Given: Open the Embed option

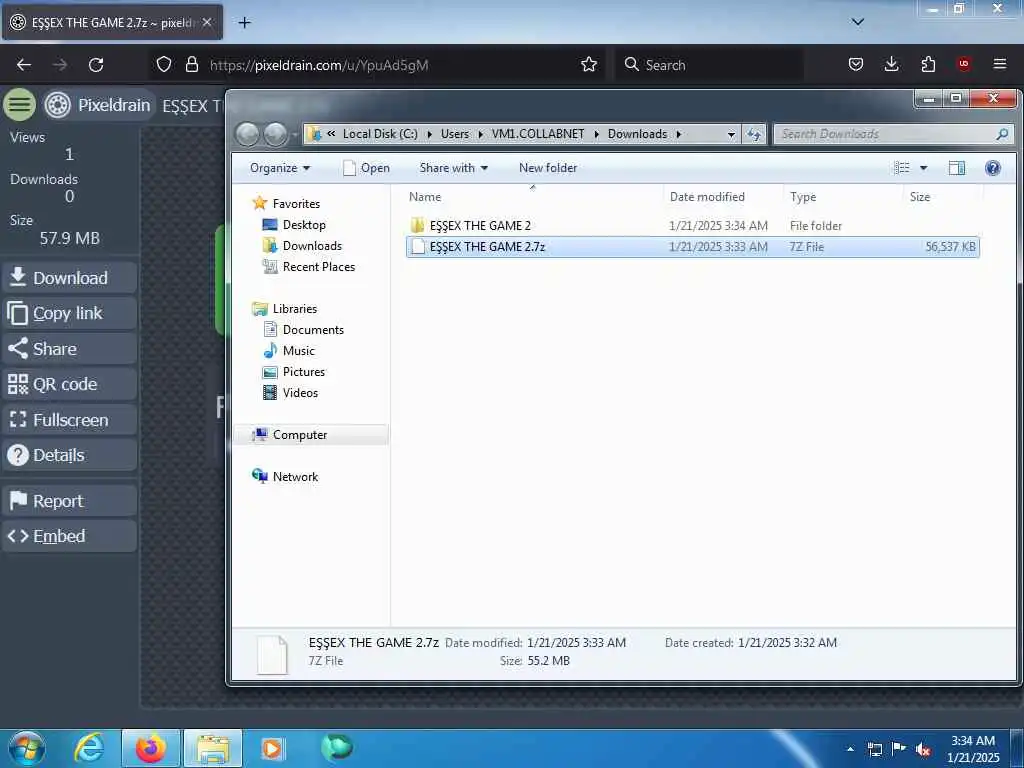Looking at the screenshot, I should [69, 536].
